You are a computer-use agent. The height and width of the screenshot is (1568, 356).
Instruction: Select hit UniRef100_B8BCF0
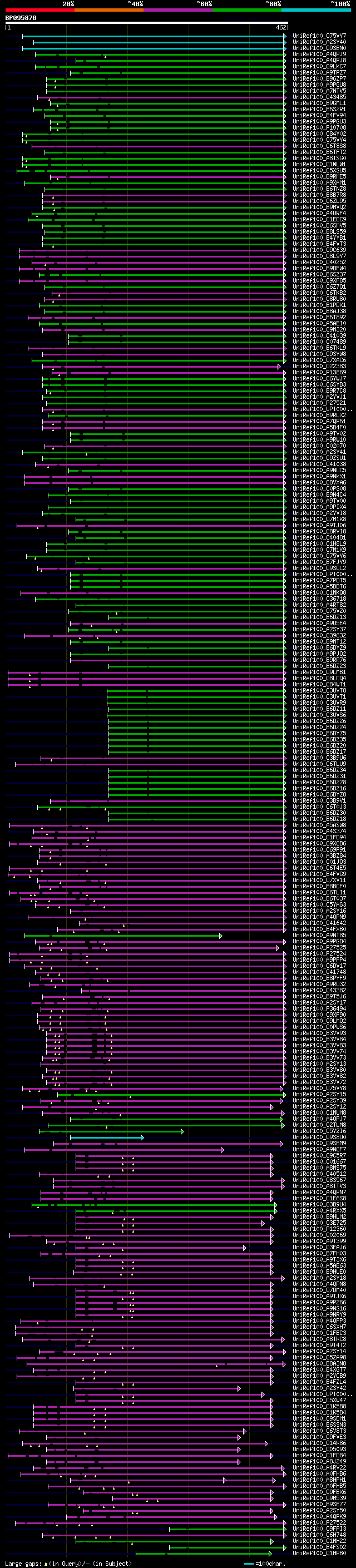point(319,887)
